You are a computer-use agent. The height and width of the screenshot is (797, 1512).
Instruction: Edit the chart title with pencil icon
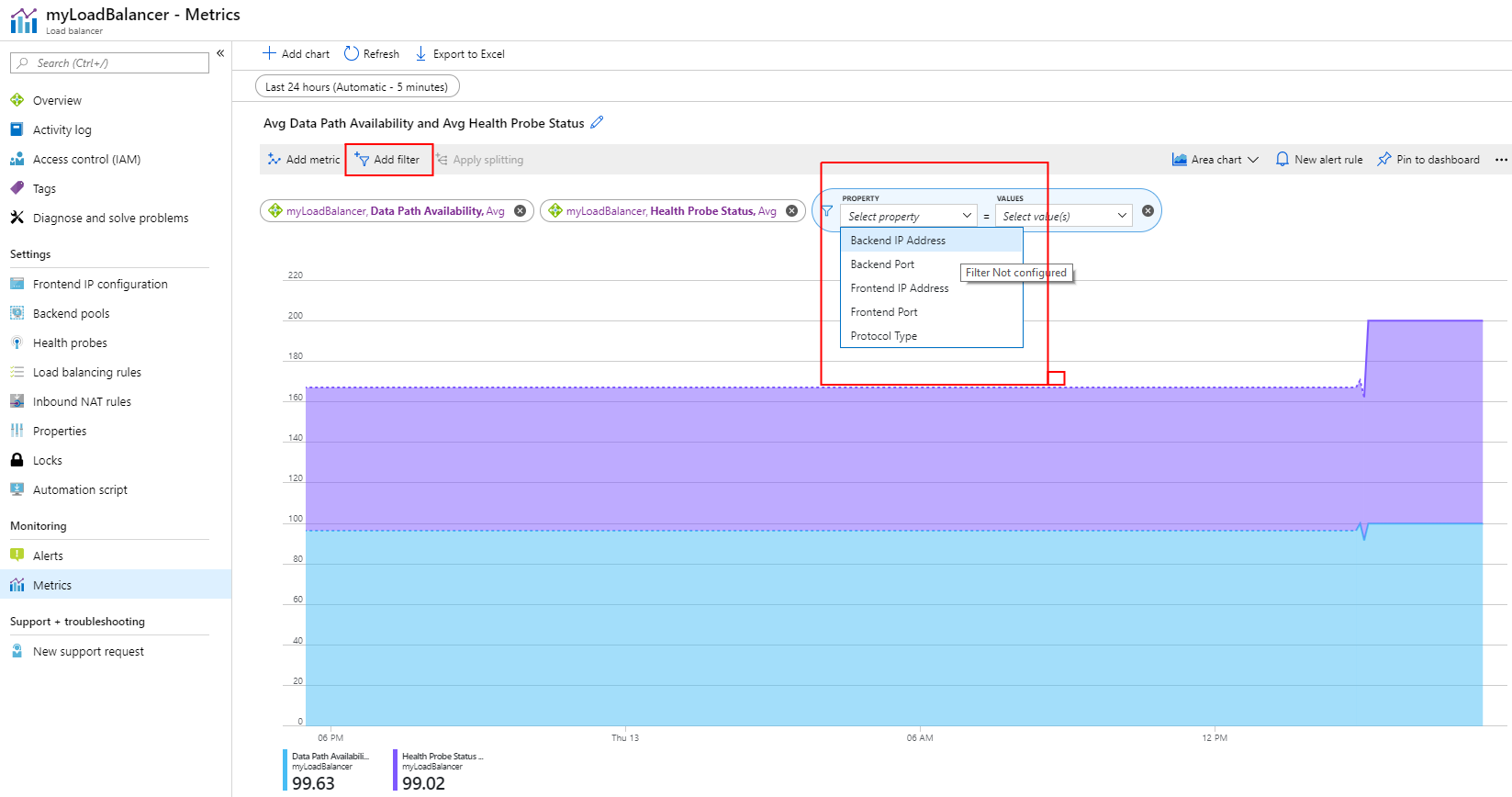coord(597,122)
